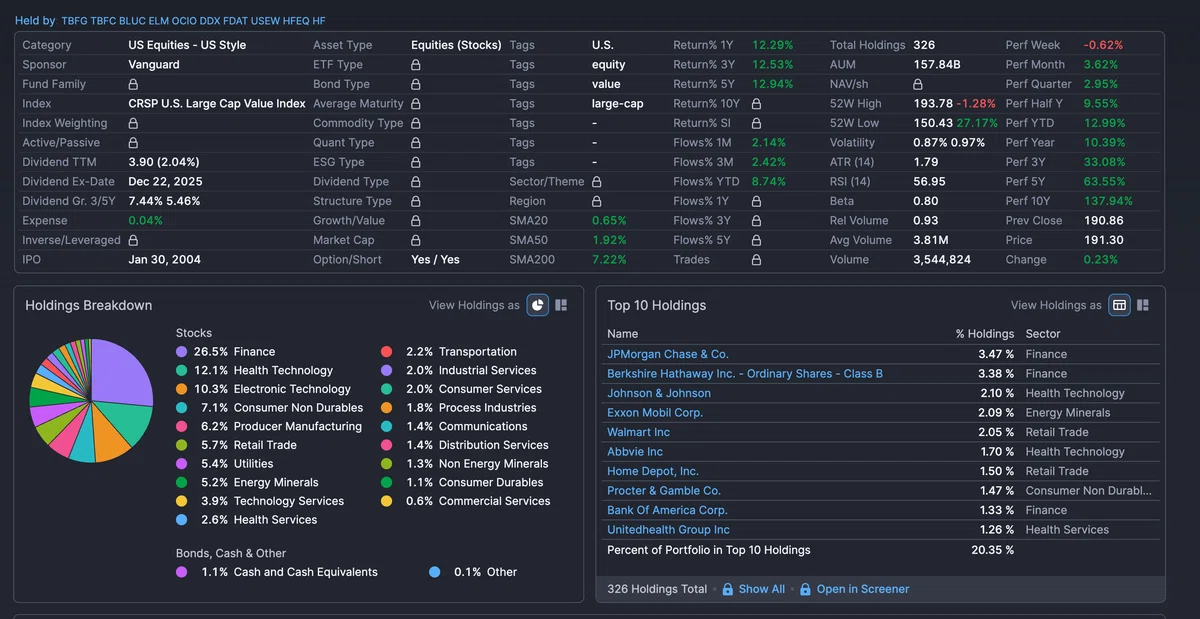The height and width of the screenshot is (619, 1200).
Task: Click the Active/Passive lock icon
Action: (133, 143)
